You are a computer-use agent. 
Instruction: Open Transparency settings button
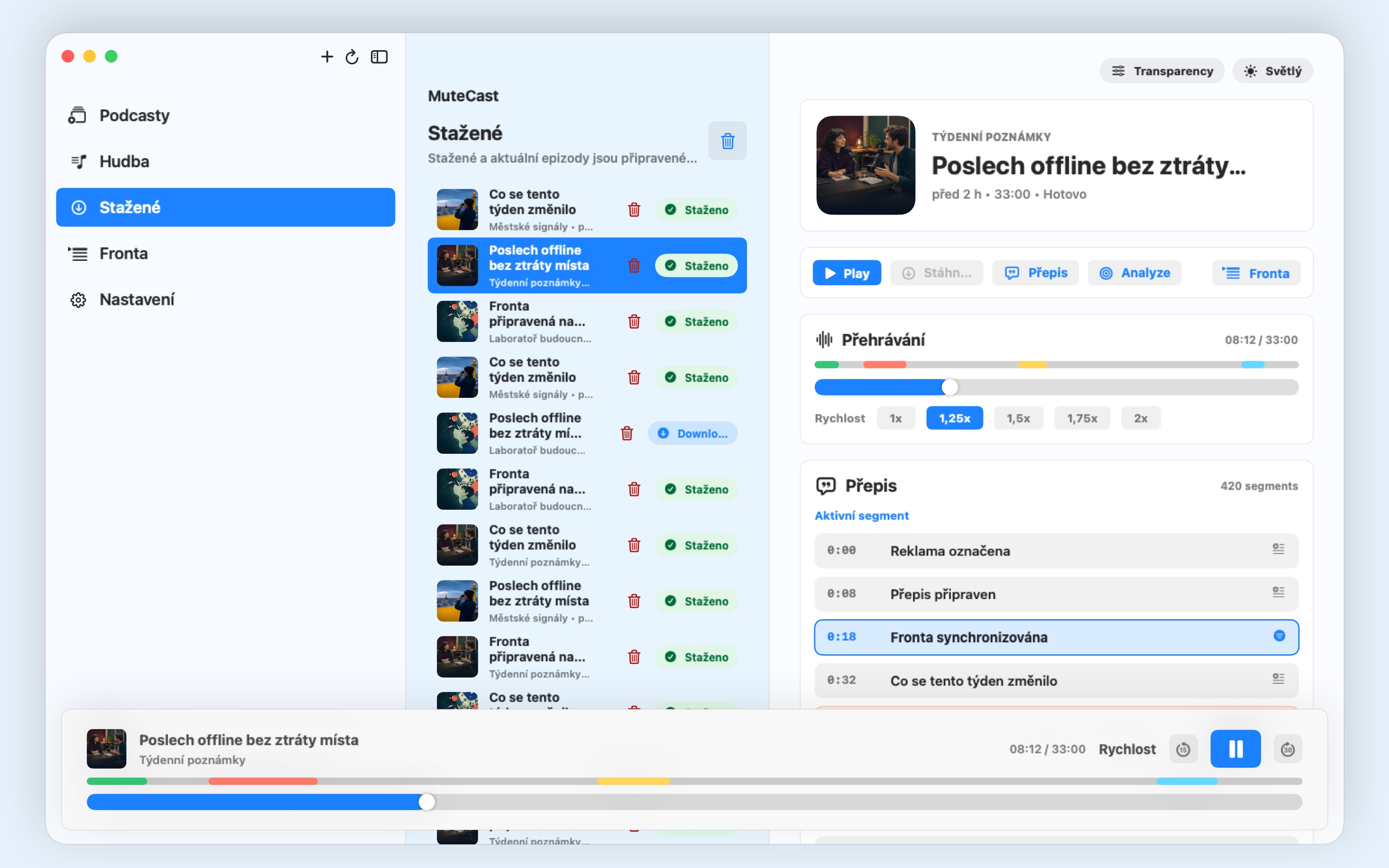pos(1162,70)
